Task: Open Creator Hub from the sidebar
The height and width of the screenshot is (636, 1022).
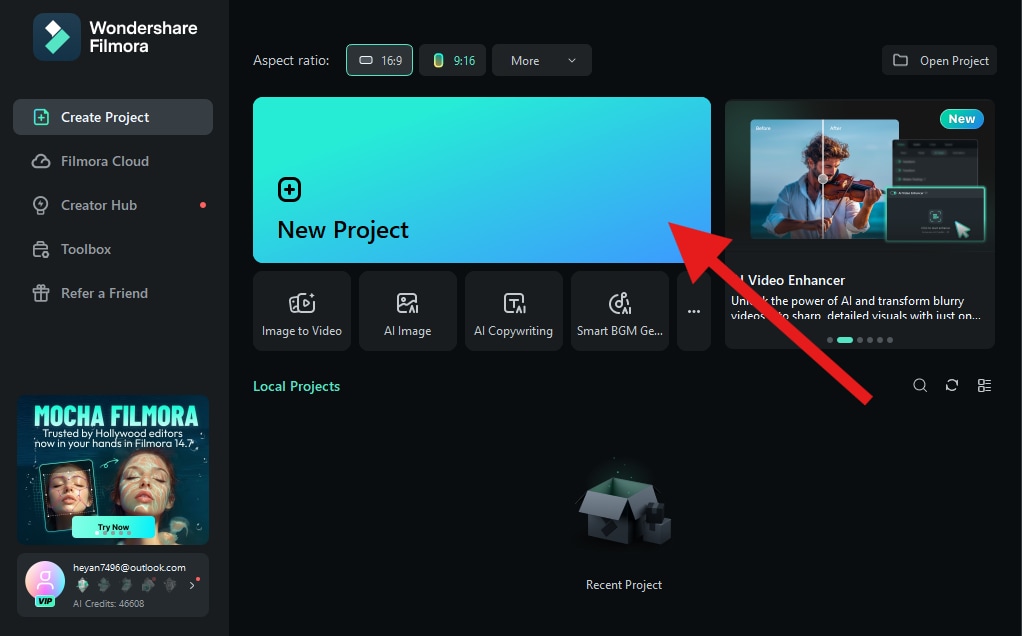Action: (x=113, y=205)
